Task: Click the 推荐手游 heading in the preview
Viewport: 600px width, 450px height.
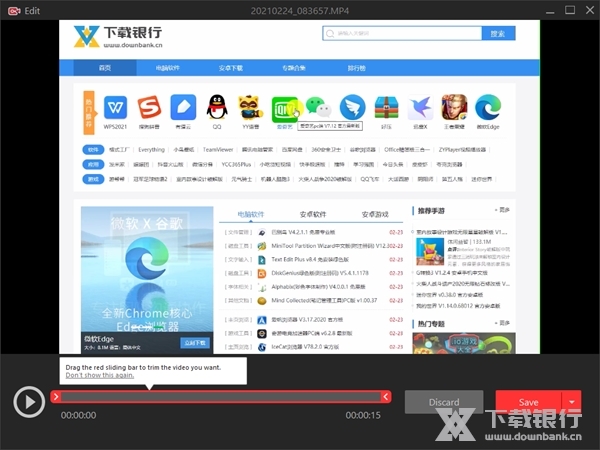Action: [x=431, y=211]
